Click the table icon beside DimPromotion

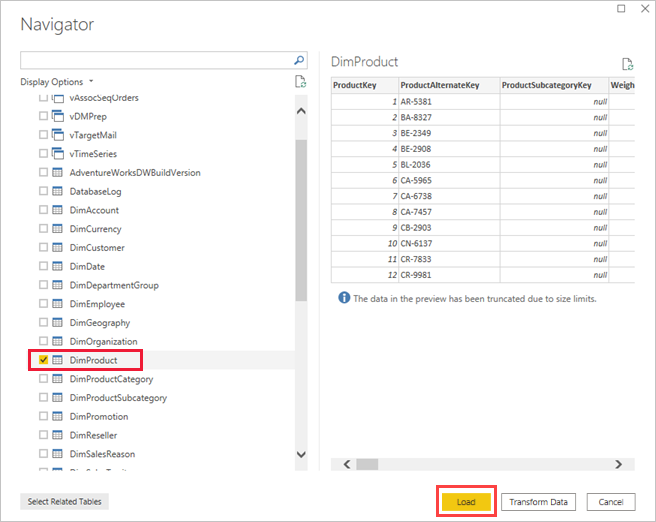pos(58,417)
